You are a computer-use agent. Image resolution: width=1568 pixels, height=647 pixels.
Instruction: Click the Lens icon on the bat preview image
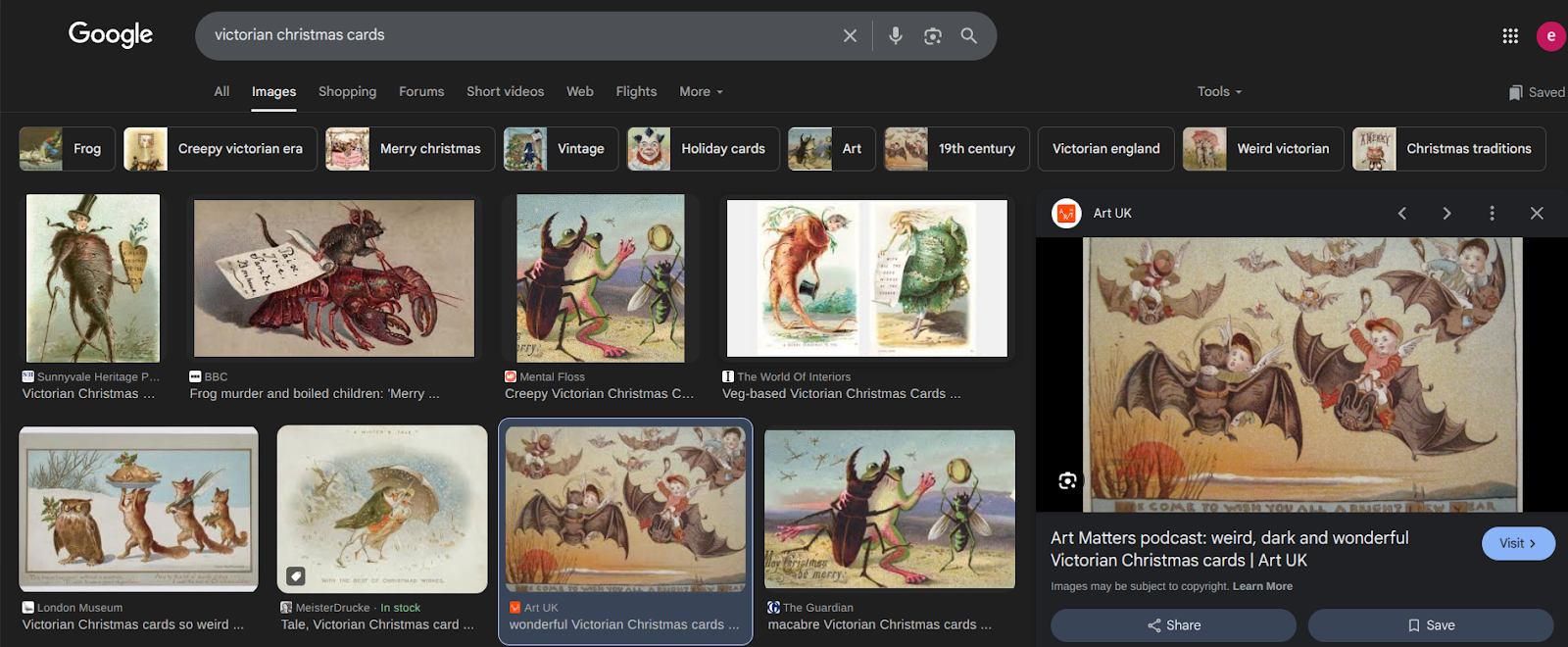pos(1067,480)
